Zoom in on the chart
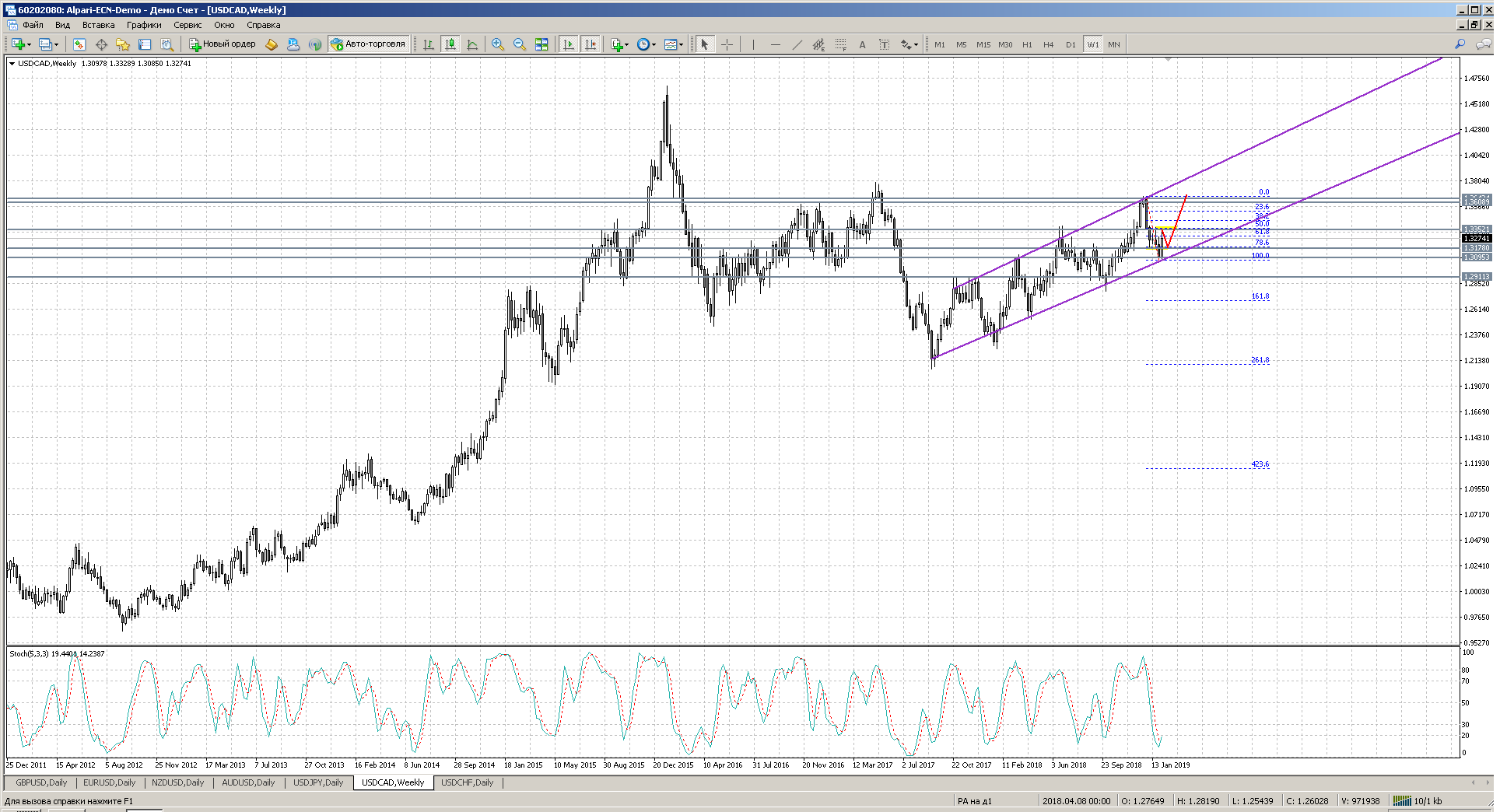The width and height of the screenshot is (1500, 812). coord(498,44)
